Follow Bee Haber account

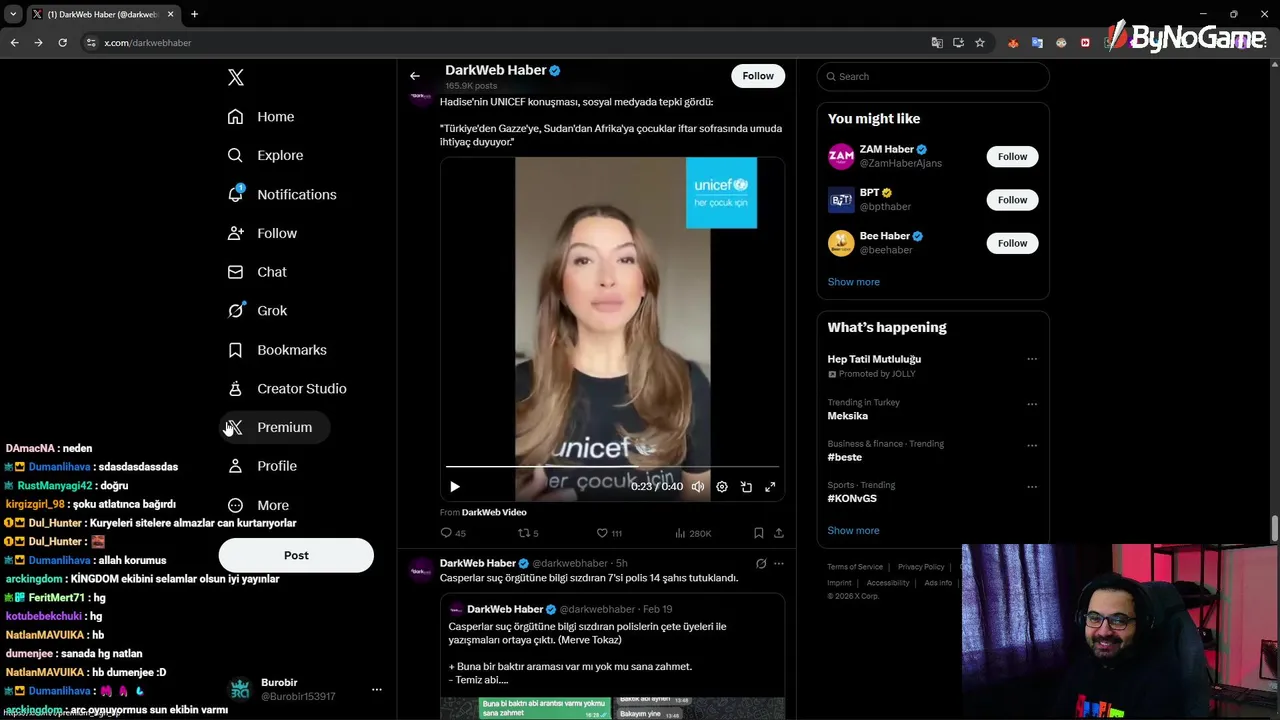coord(1012,243)
